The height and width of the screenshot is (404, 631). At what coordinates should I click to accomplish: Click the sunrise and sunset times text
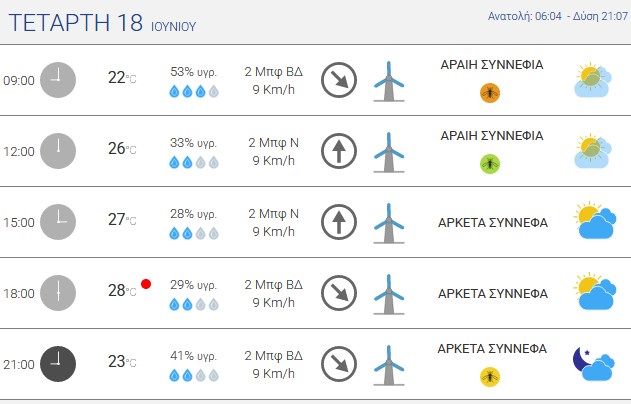tap(558, 16)
